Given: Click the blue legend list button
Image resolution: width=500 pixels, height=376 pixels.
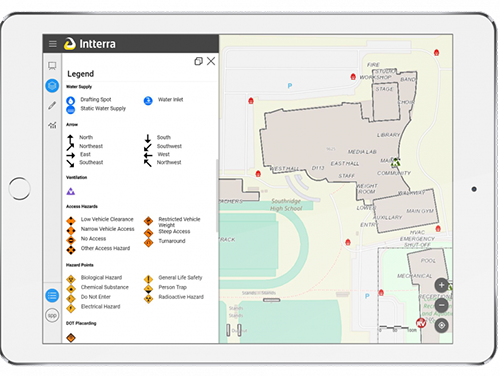Looking at the screenshot, I should (x=52, y=295).
